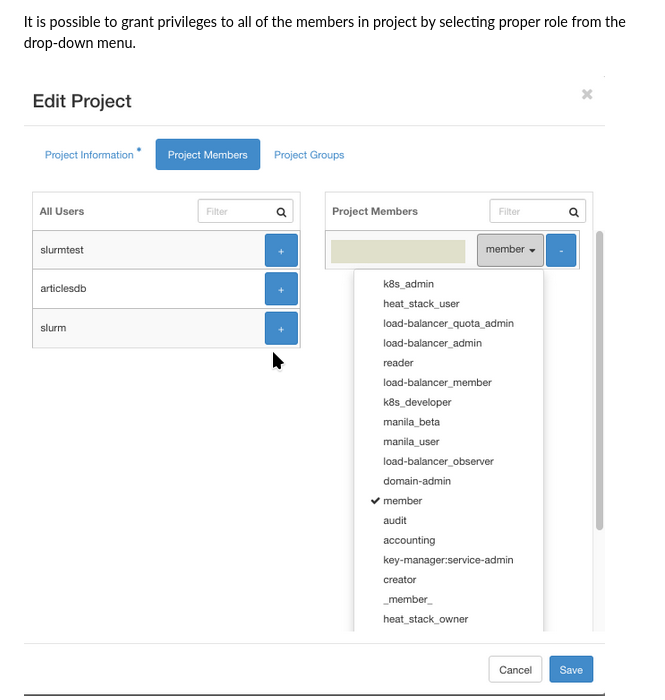This screenshot has width=665, height=700.
Task: Click search icon in All Users filter
Action: pyautogui.click(x=282, y=212)
